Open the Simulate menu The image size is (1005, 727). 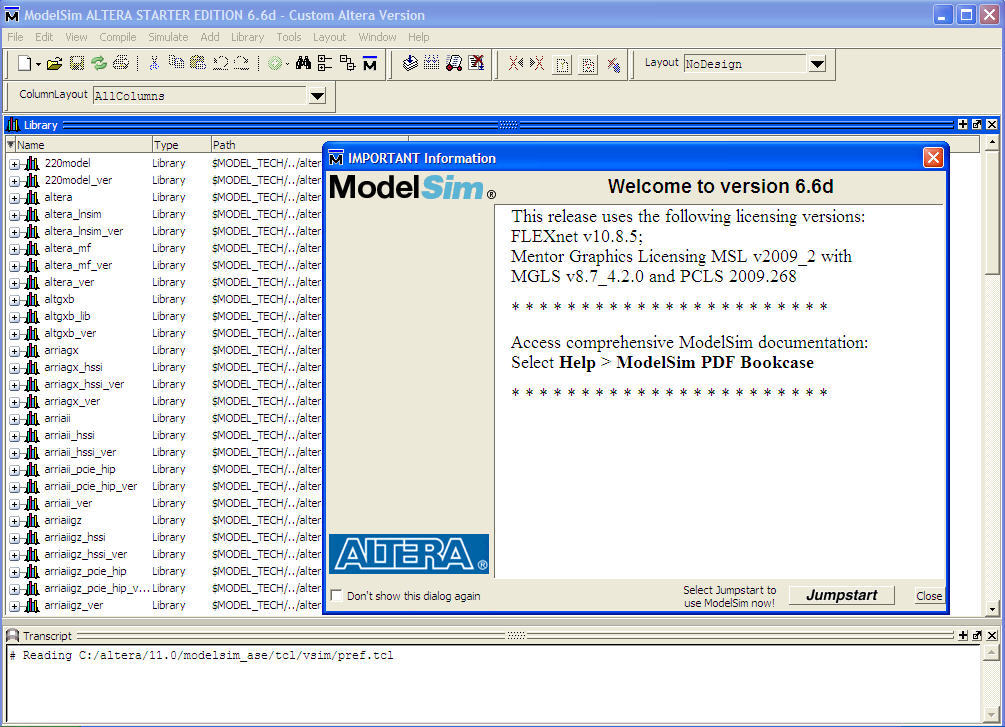pyautogui.click(x=168, y=37)
